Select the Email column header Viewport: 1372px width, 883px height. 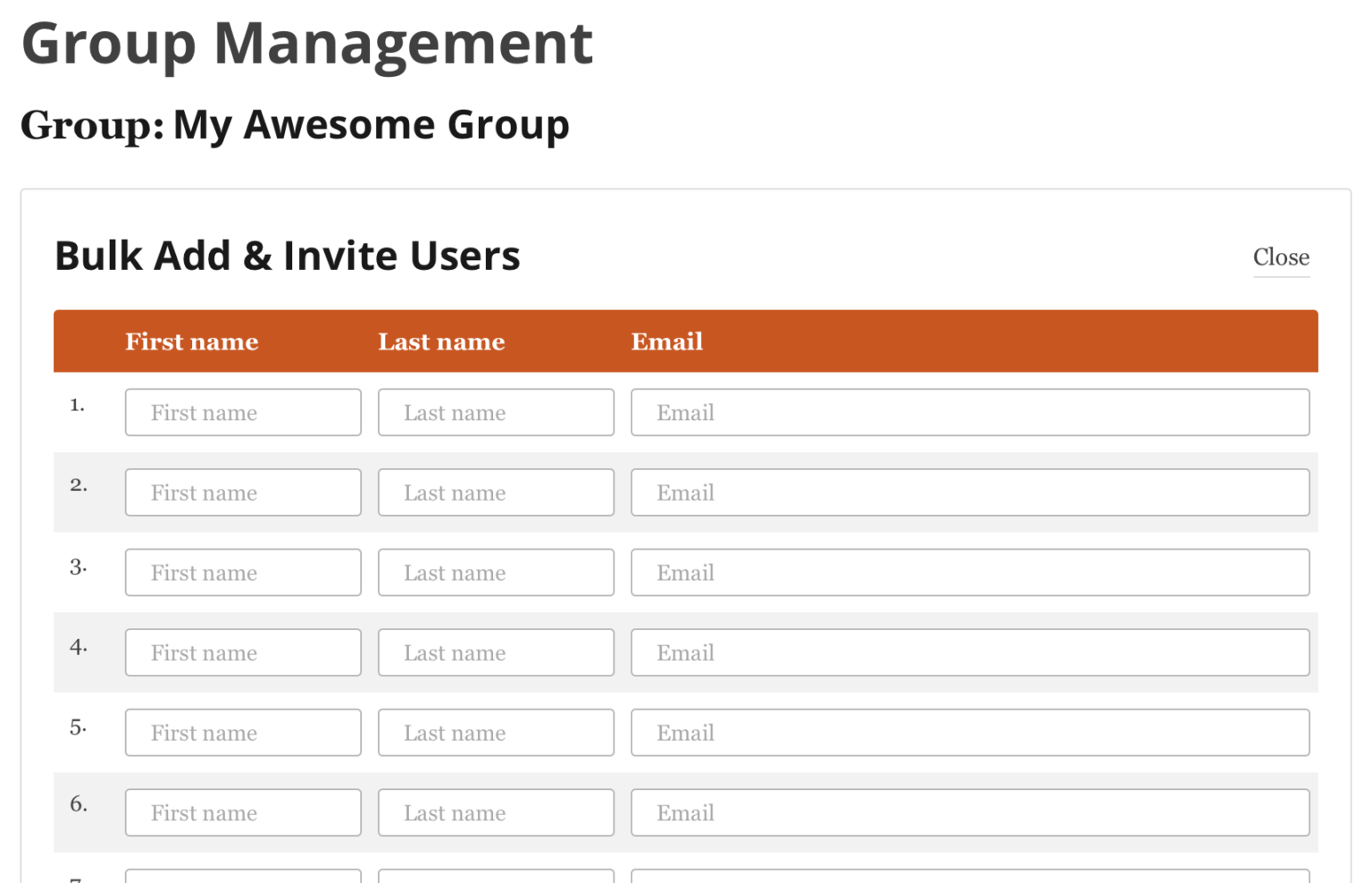click(666, 341)
